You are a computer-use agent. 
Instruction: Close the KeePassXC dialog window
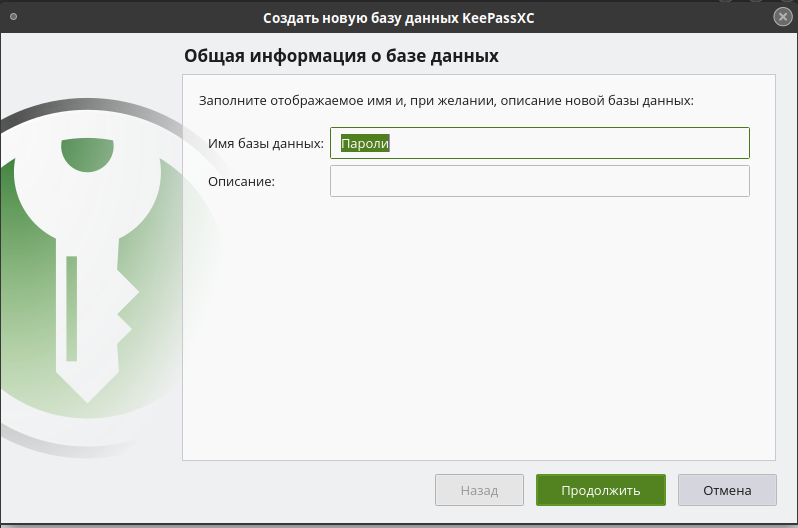(x=782, y=17)
